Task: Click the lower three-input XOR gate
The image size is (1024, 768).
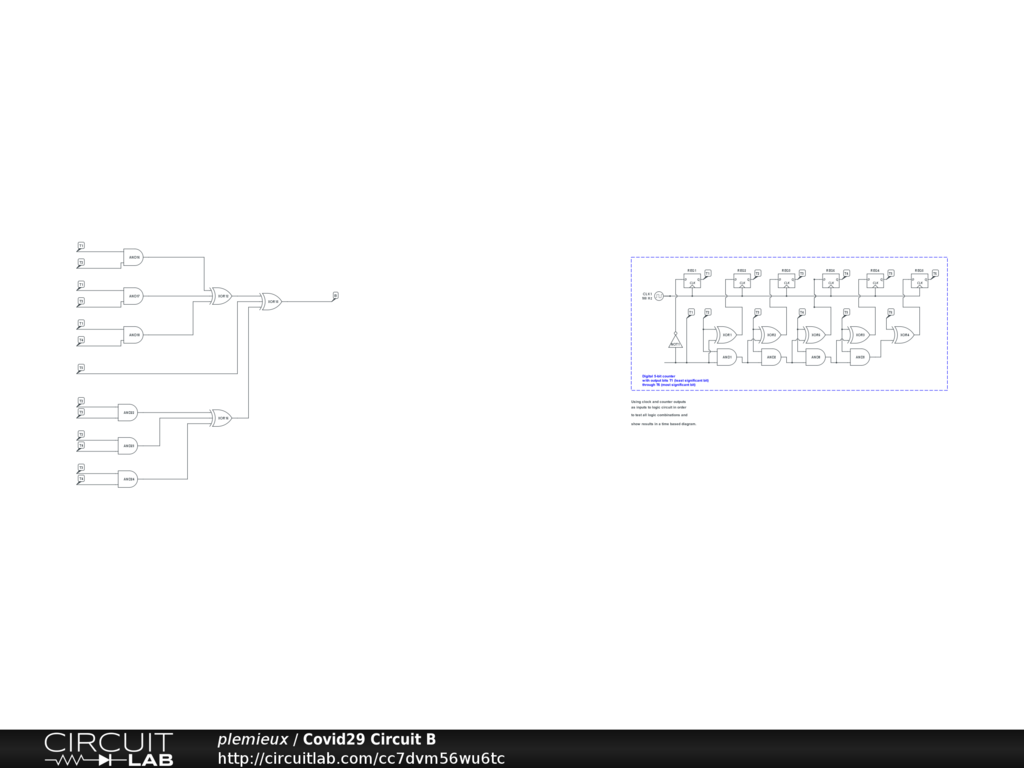Action: click(x=222, y=418)
